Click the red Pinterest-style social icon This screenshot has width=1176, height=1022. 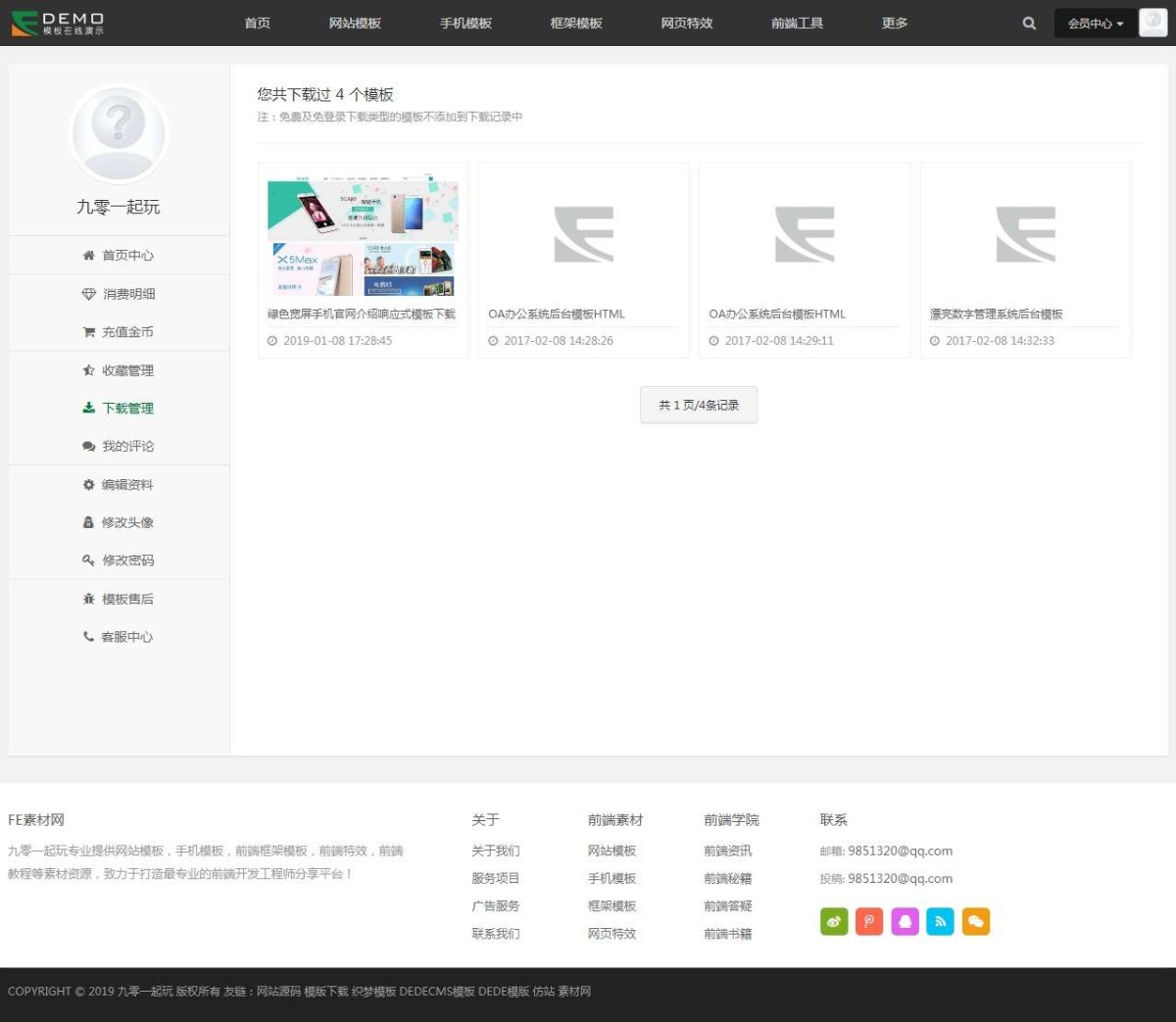869,921
